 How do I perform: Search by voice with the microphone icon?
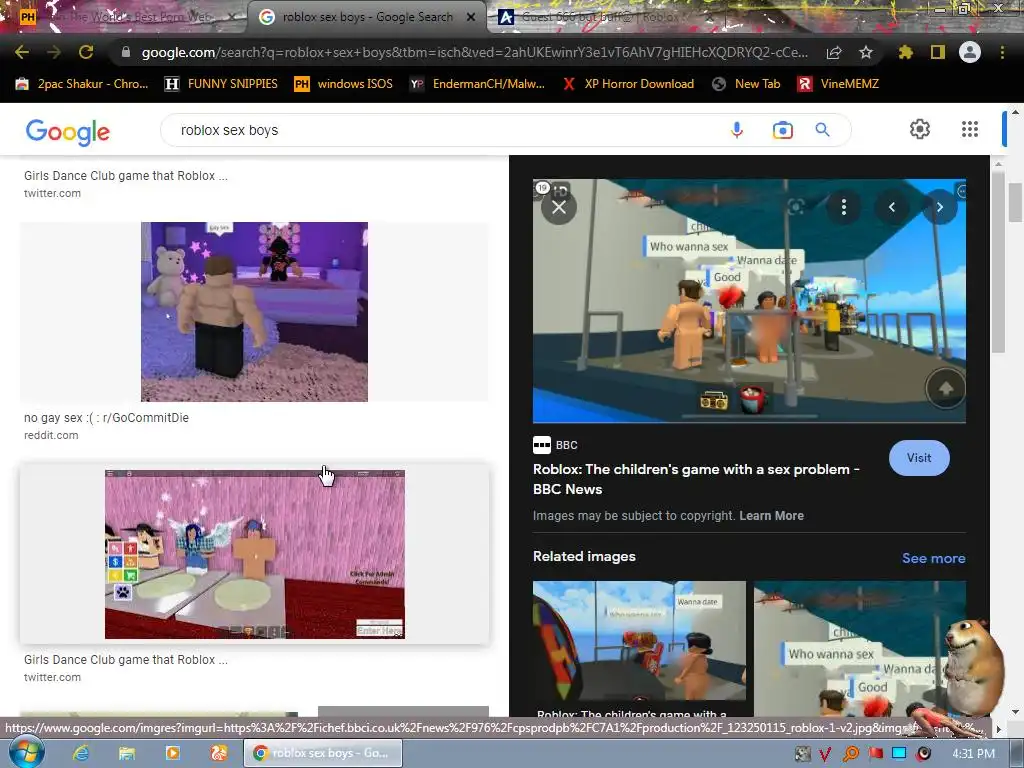[737, 130]
